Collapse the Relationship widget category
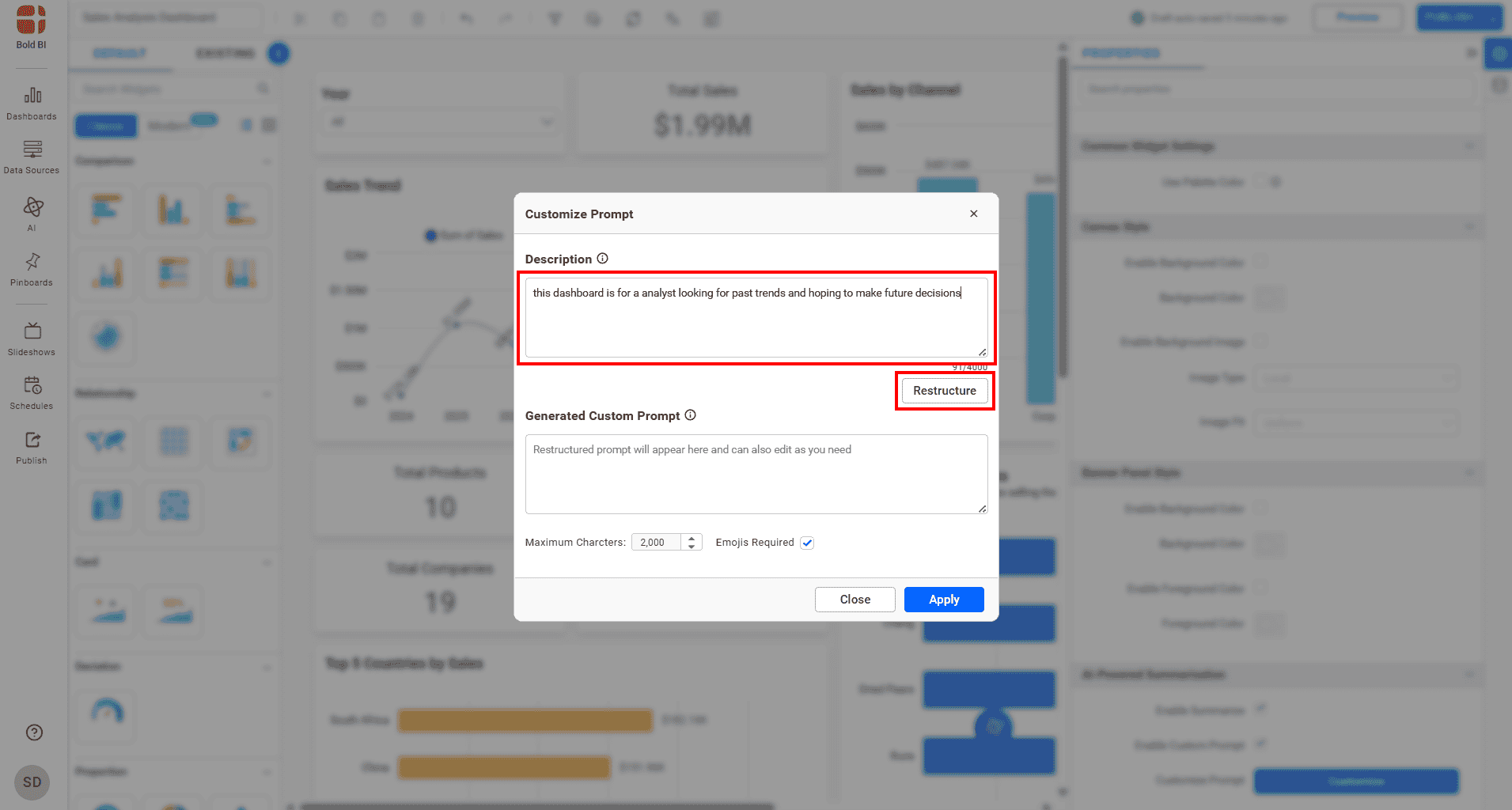 point(267,393)
